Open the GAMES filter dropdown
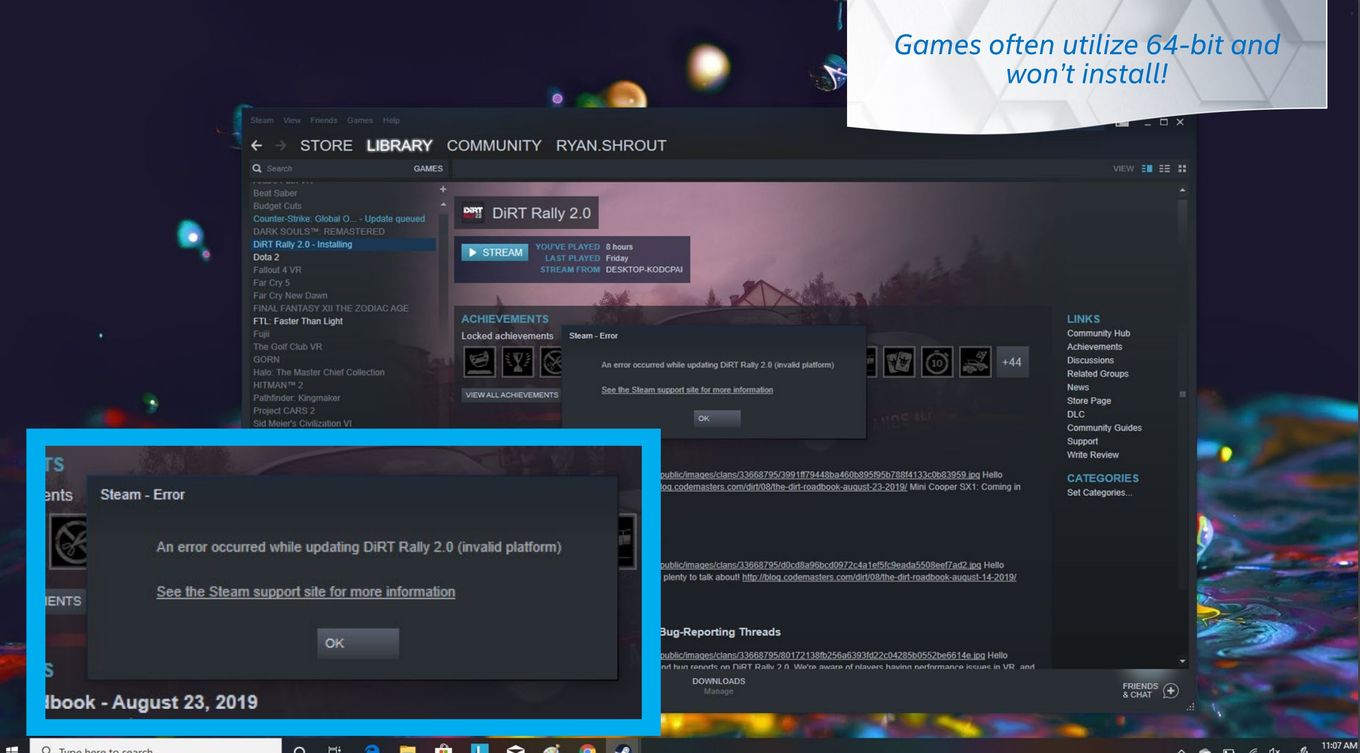This screenshot has width=1360, height=753. (428, 169)
